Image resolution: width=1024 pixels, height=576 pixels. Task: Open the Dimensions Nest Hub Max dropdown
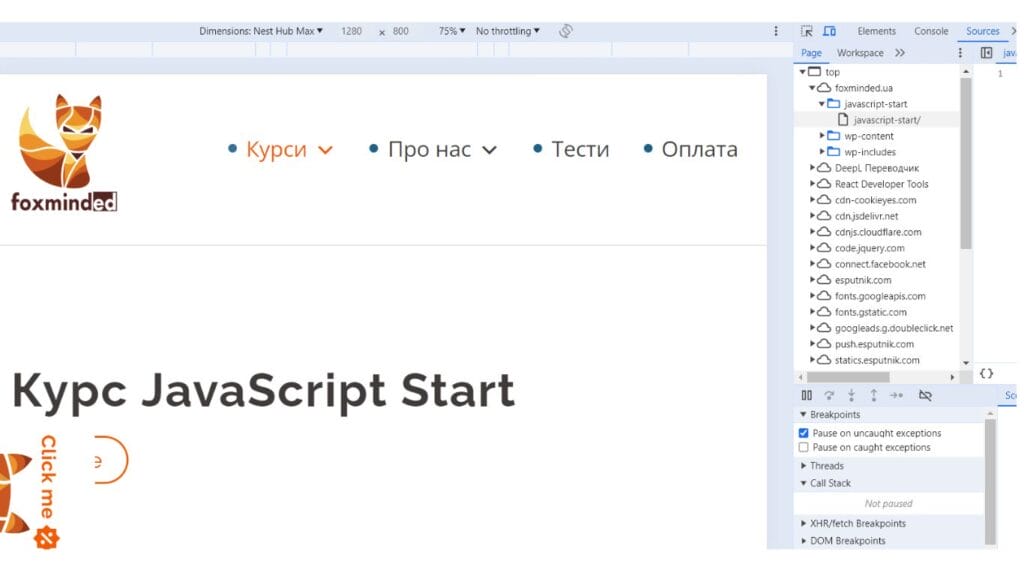[x=261, y=31]
